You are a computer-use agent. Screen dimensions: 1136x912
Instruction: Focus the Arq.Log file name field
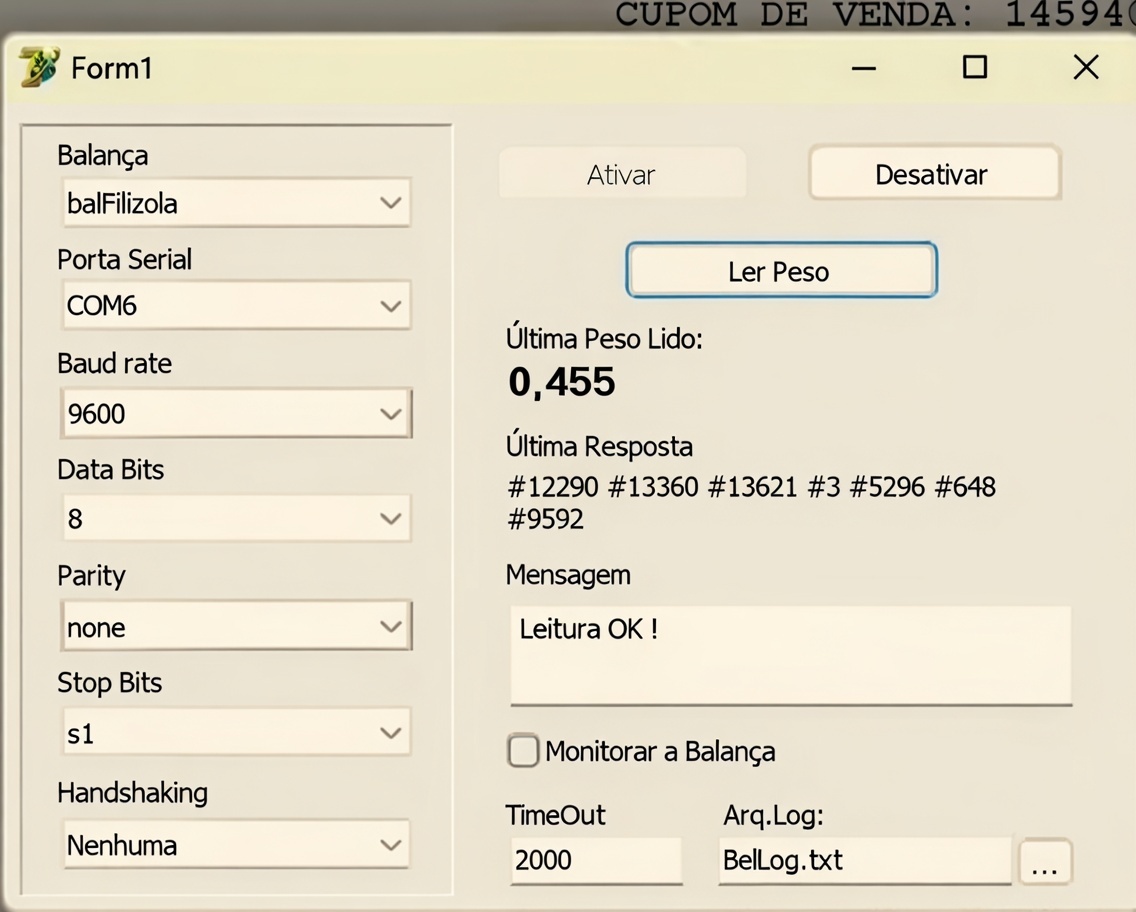click(x=864, y=860)
